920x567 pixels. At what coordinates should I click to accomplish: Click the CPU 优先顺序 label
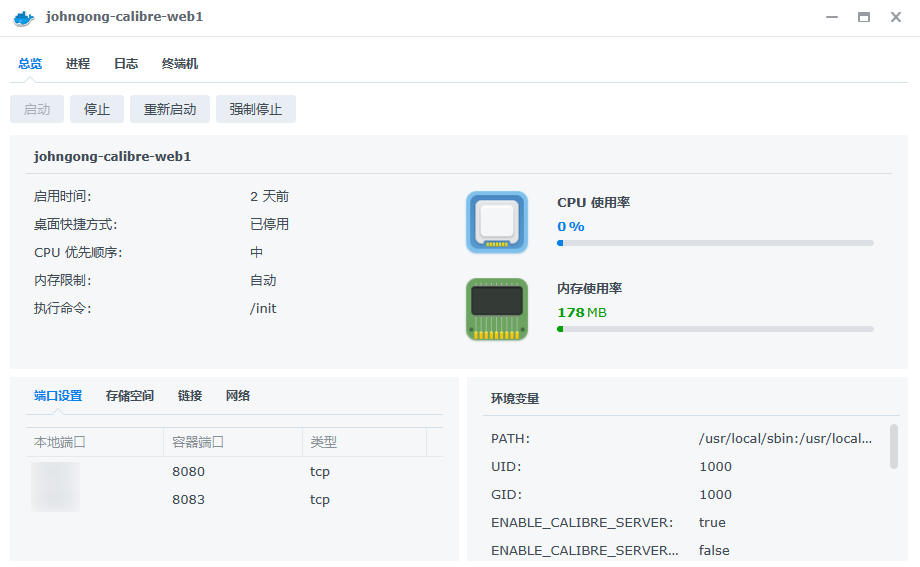[78, 252]
